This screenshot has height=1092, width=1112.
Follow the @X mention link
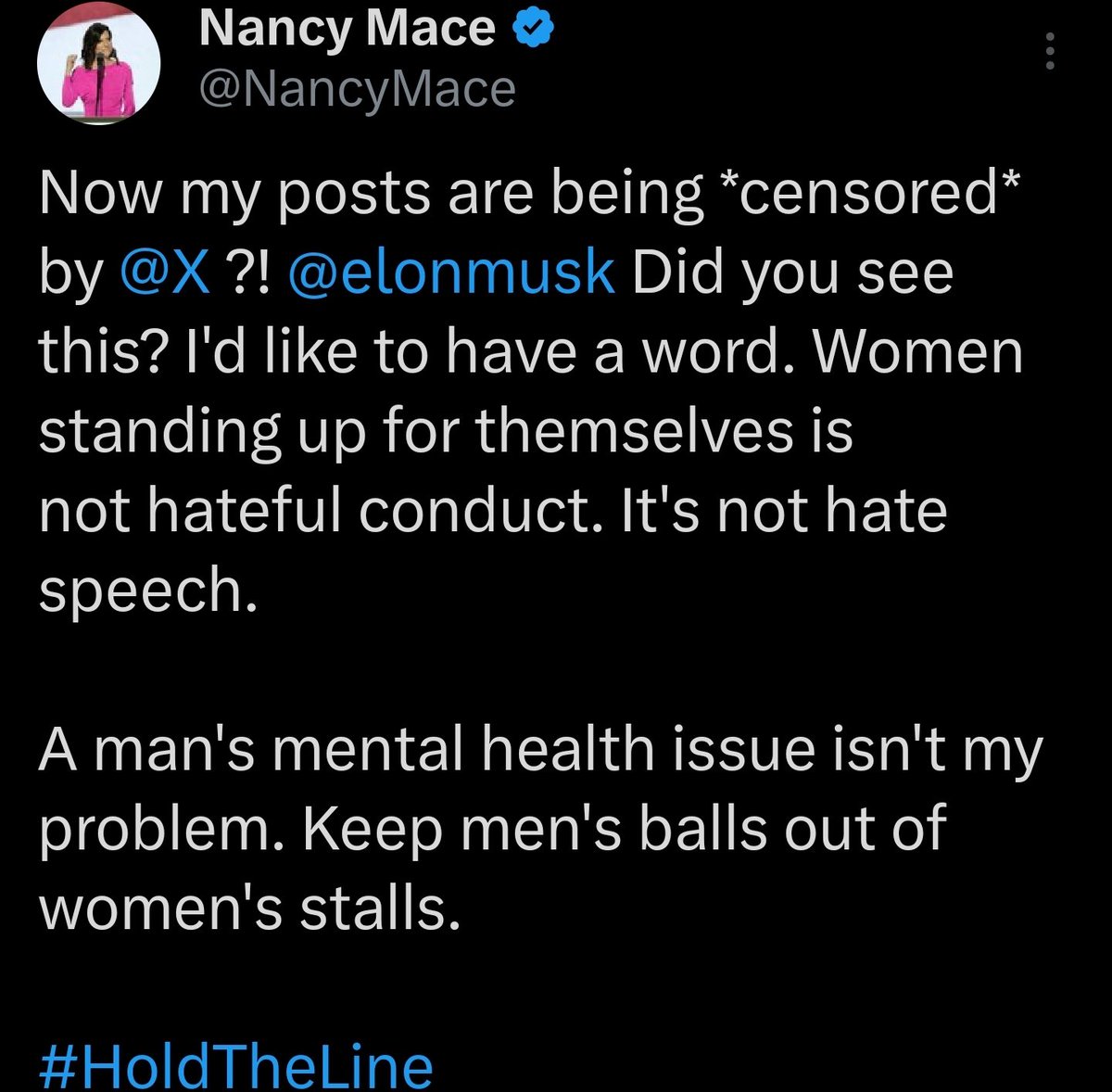tap(166, 273)
